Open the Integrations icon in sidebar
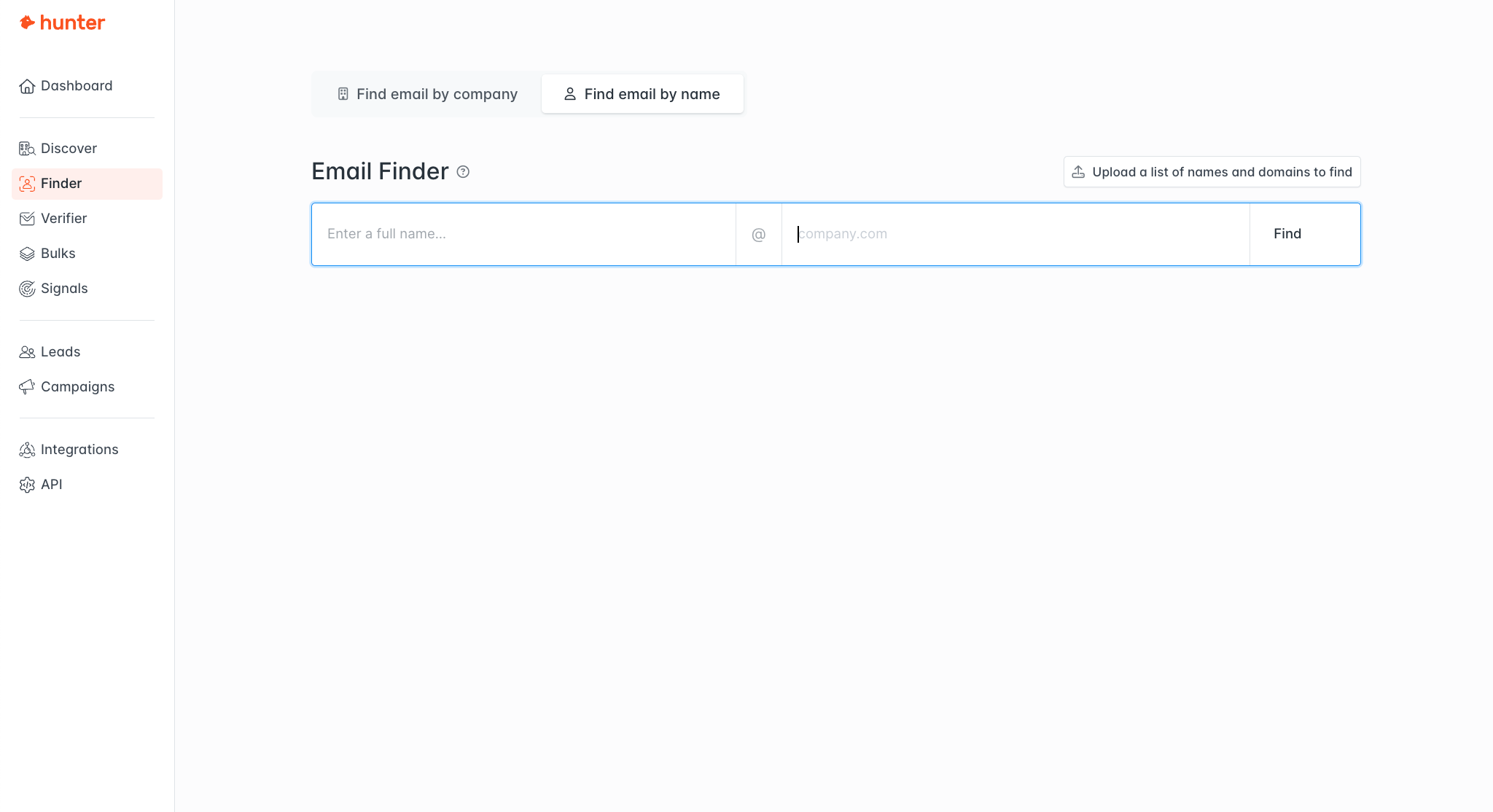This screenshot has width=1493, height=812. click(27, 450)
